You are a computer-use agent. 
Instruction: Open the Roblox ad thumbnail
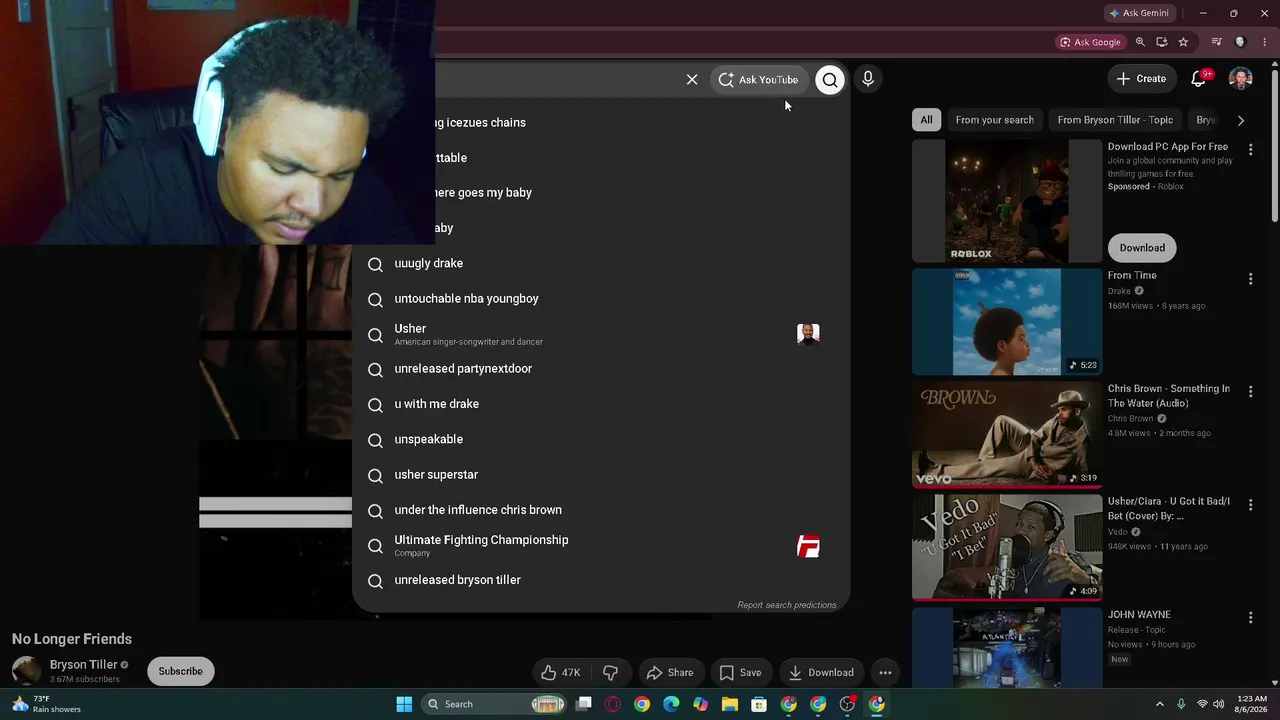point(1007,200)
